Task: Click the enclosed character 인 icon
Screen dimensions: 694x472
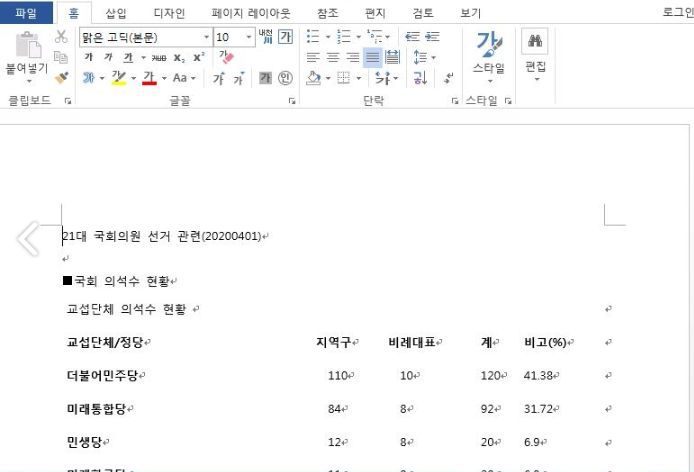Action: tap(285, 78)
